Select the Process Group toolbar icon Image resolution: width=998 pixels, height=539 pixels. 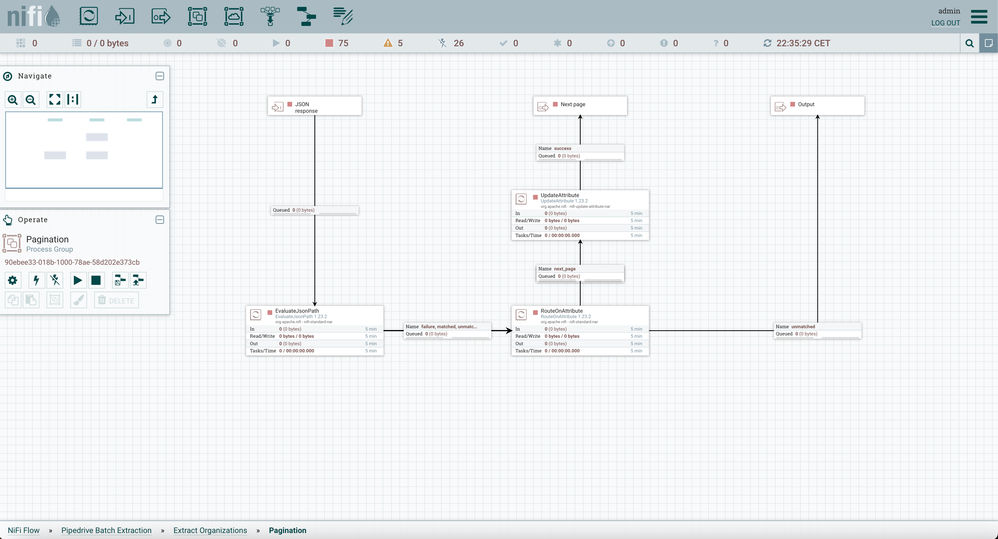[197, 16]
